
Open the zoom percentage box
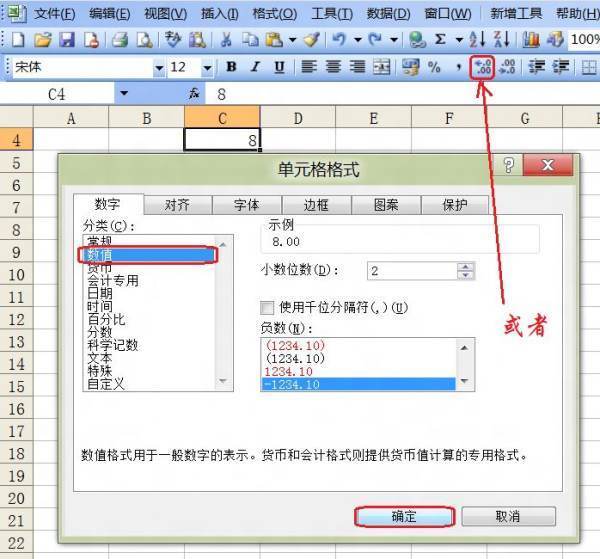[x=584, y=39]
